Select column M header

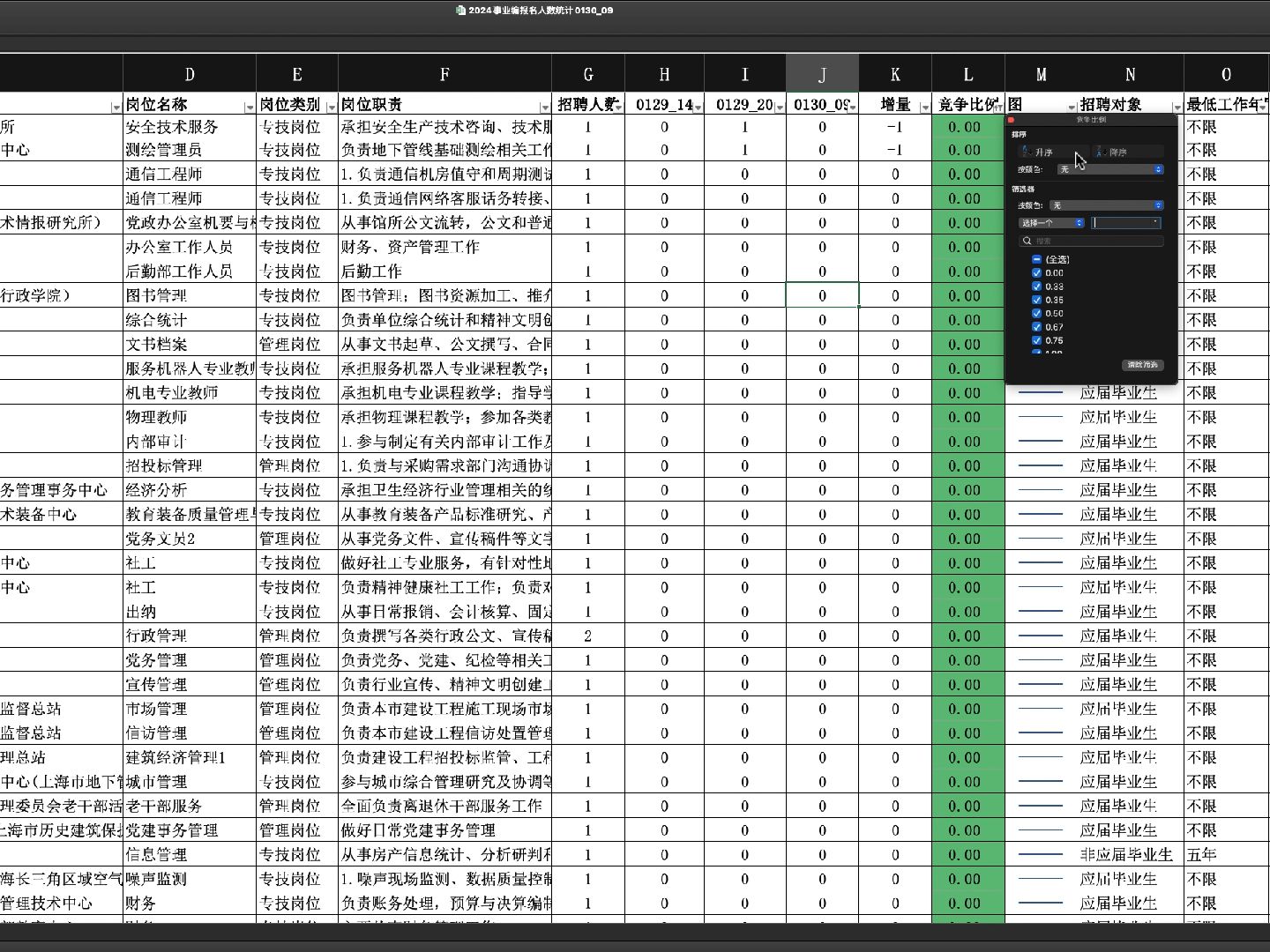pyautogui.click(x=1041, y=74)
